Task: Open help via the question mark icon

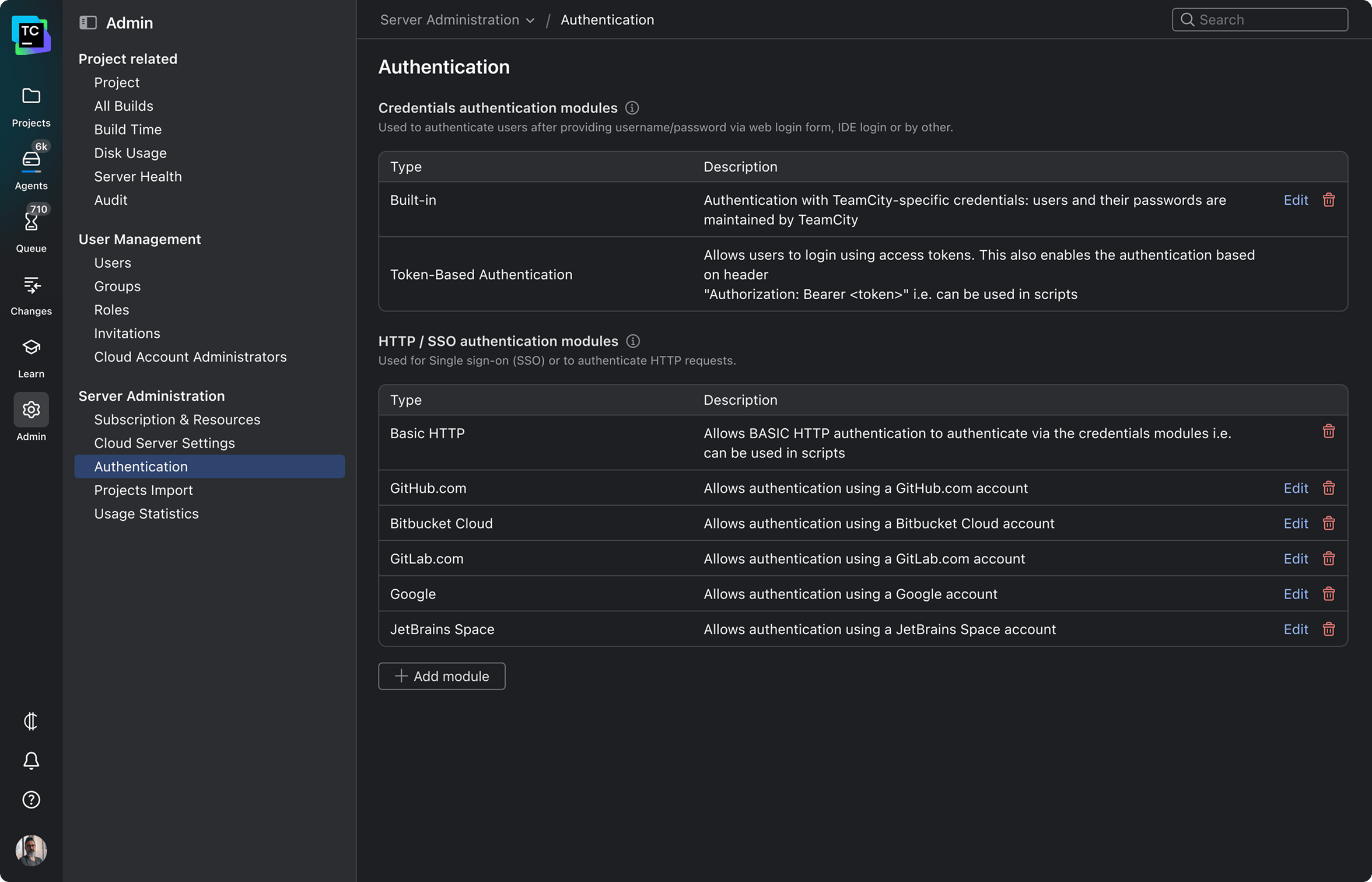Action: [31, 800]
